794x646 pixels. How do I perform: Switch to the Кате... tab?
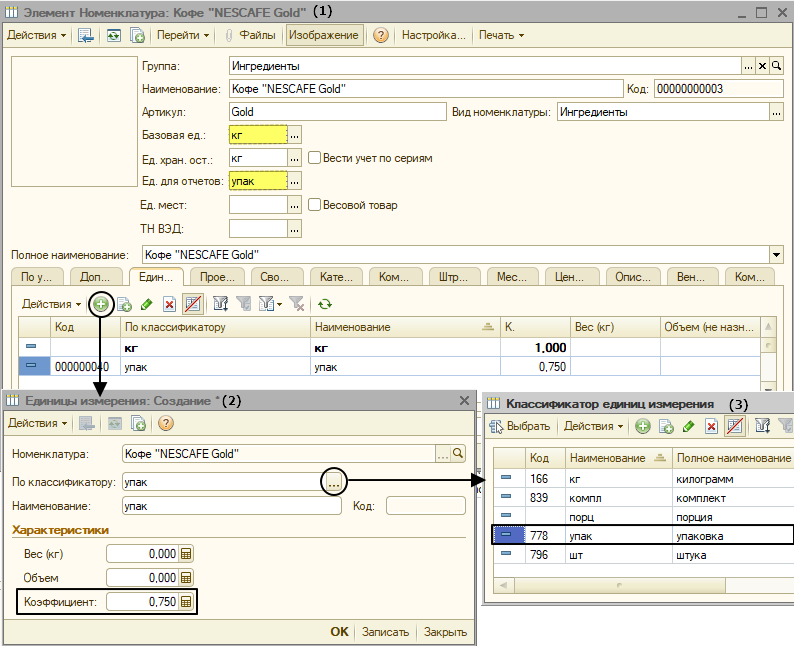click(x=336, y=277)
